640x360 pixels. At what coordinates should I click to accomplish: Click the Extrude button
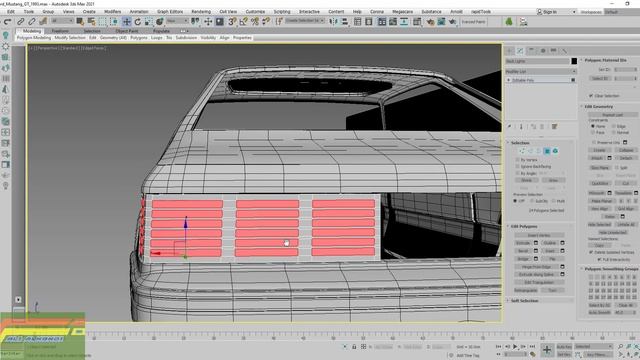(523, 243)
